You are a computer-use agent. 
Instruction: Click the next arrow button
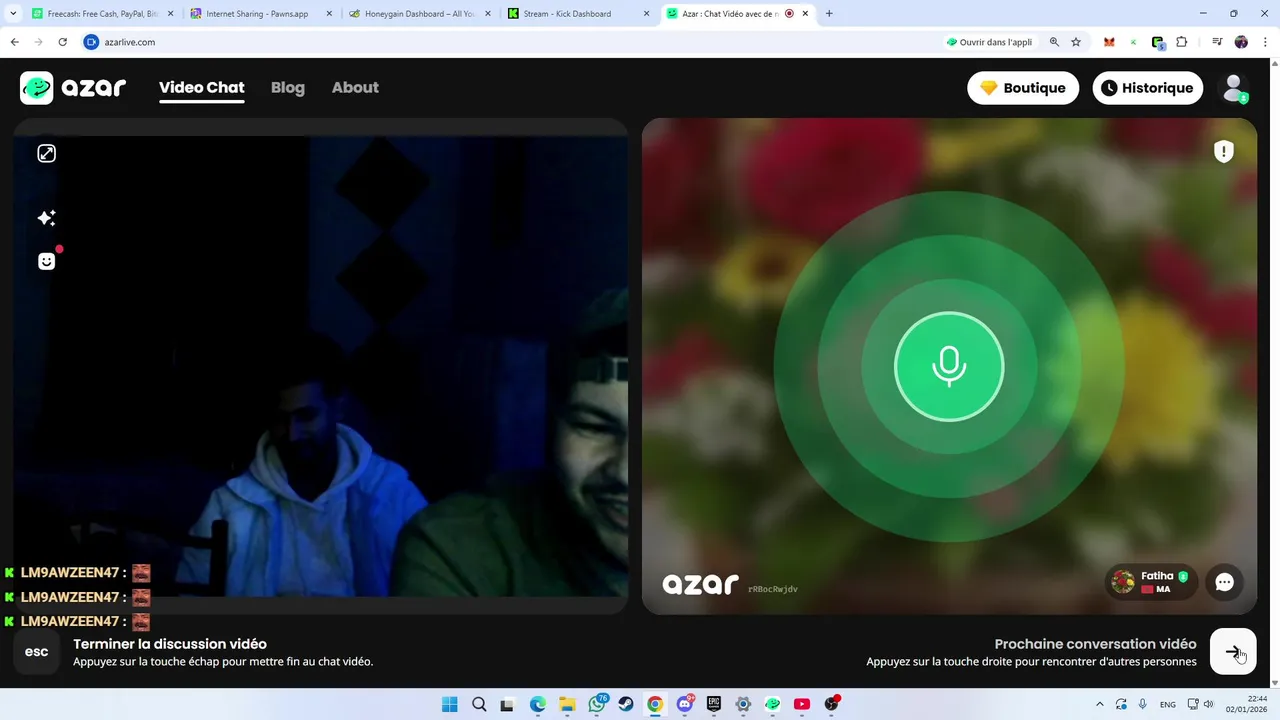[x=1233, y=651]
